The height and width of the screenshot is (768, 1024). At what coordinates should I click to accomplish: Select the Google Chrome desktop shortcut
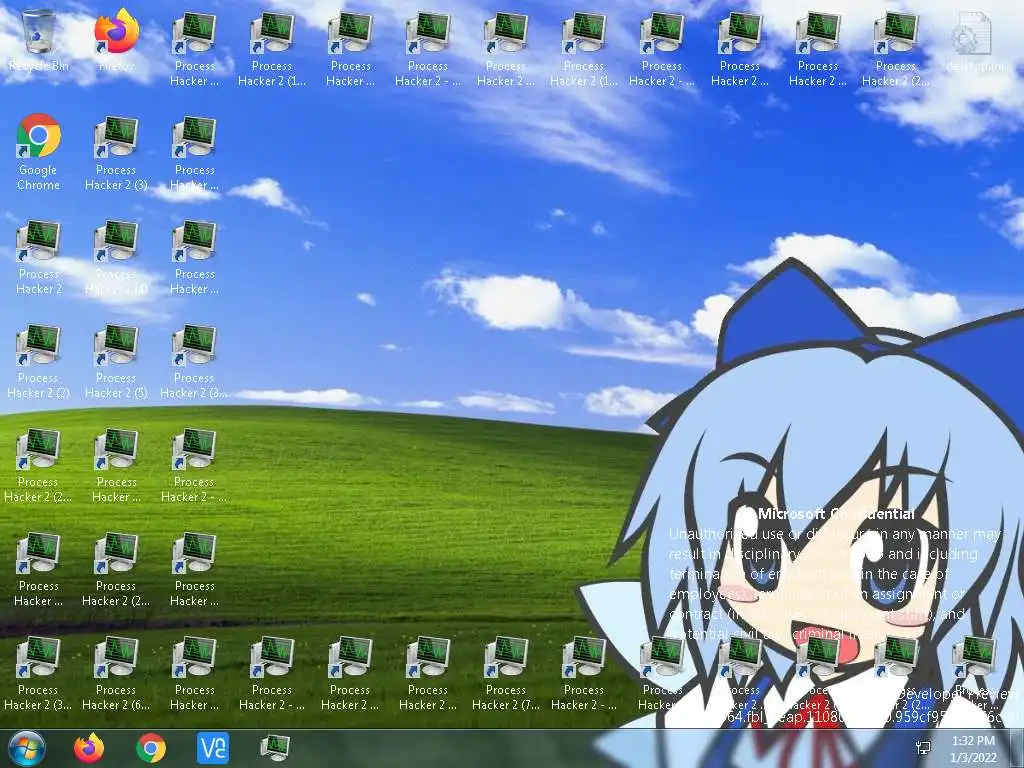pos(39,152)
